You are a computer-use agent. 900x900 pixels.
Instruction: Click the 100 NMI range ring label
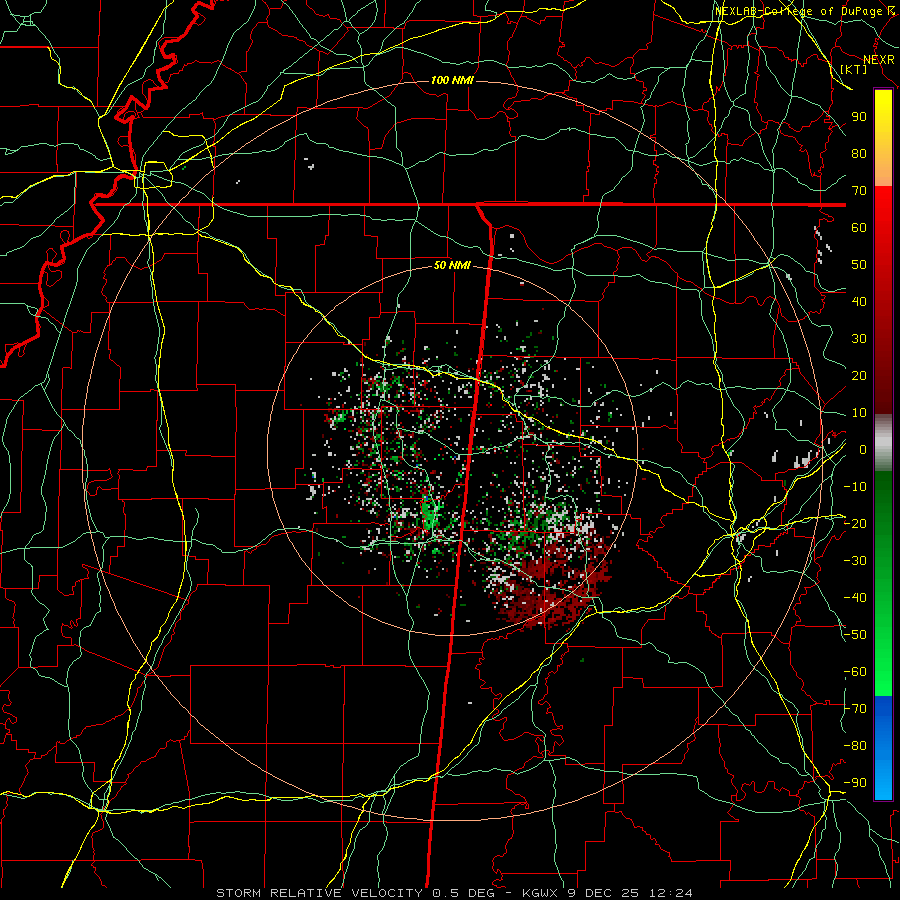452,80
